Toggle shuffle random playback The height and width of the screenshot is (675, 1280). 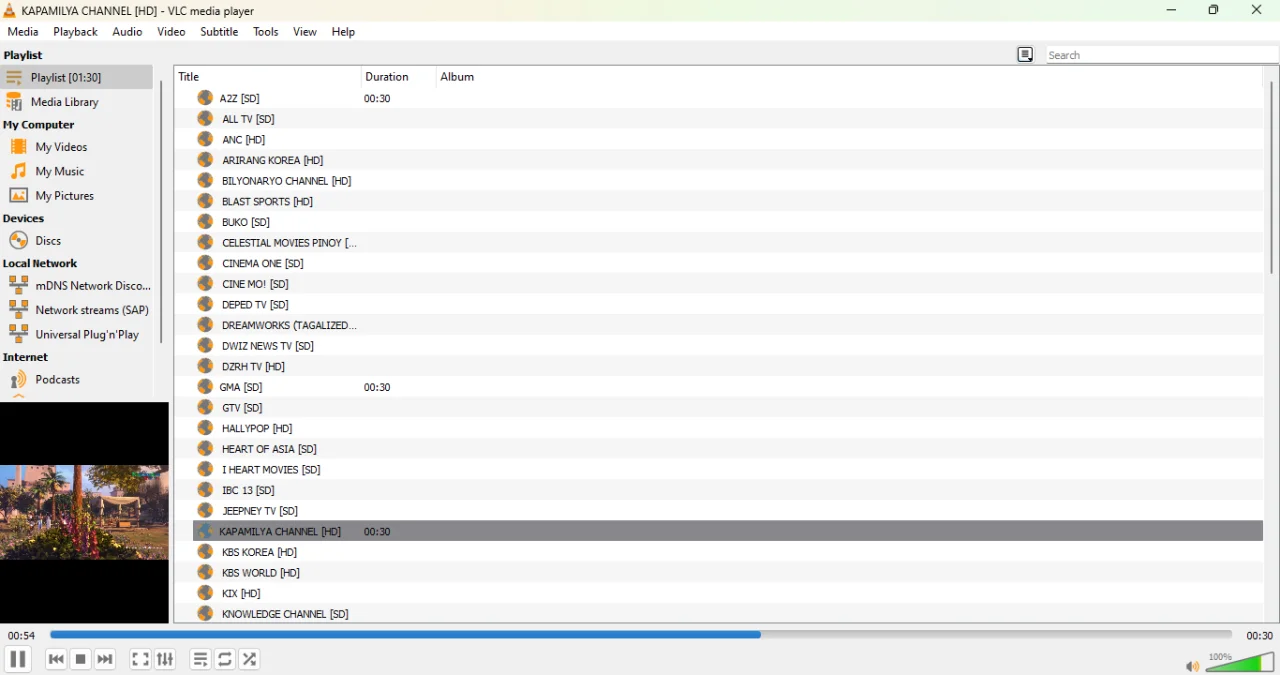[250, 659]
